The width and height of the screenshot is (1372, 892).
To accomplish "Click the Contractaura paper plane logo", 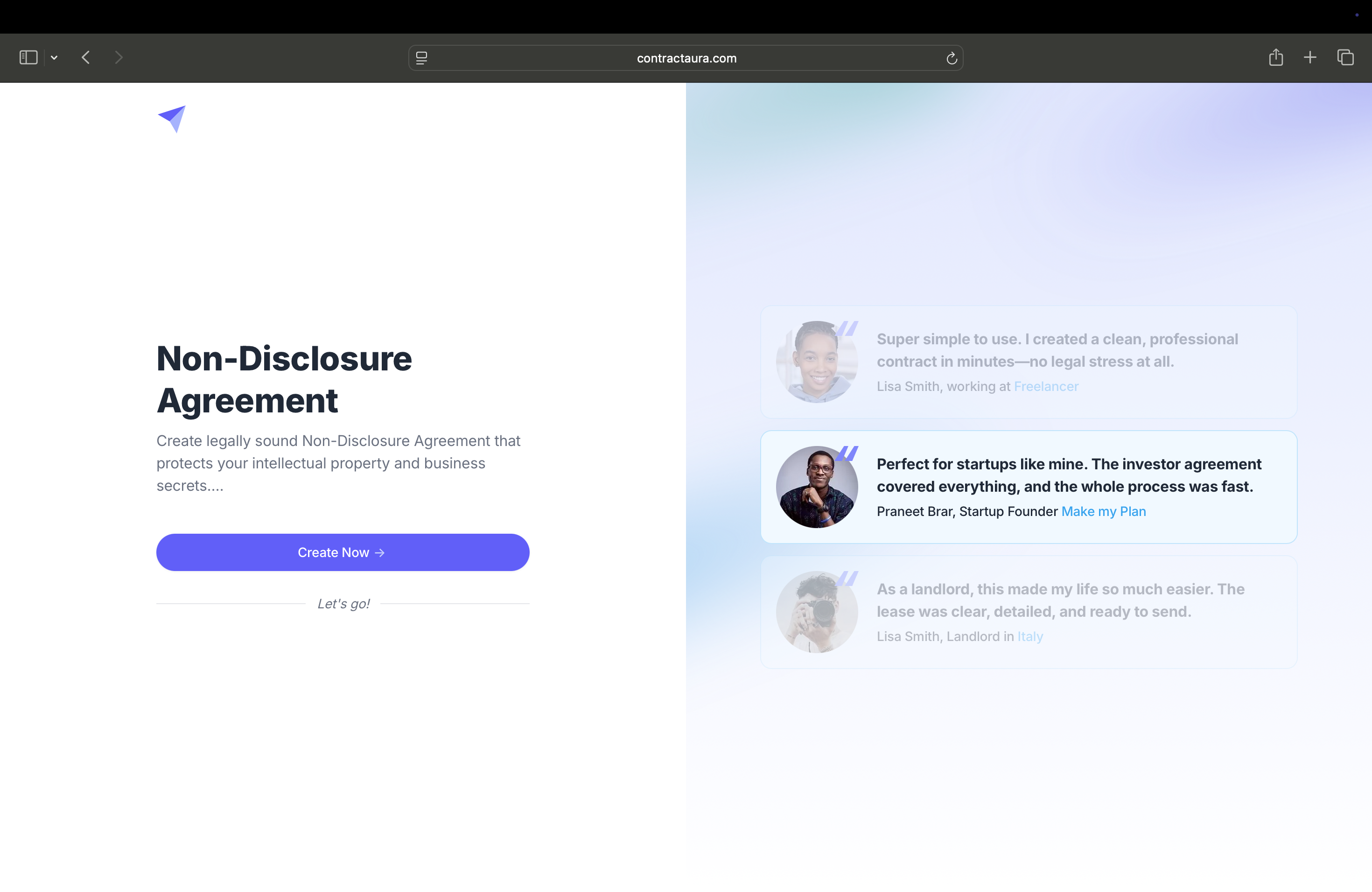I will [172, 118].
